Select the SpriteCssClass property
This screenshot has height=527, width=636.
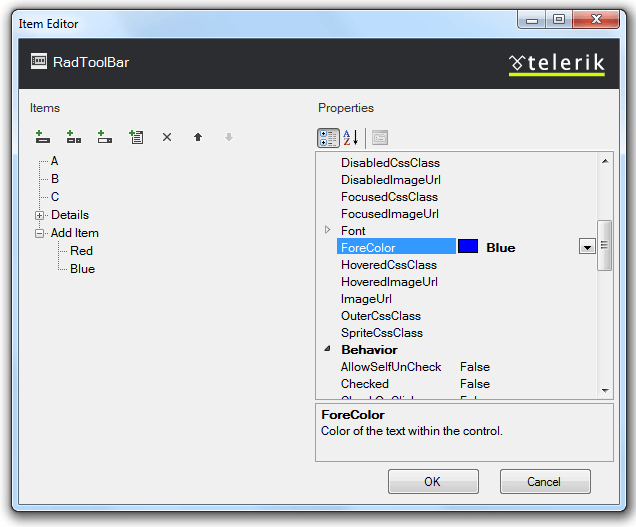pos(382,333)
